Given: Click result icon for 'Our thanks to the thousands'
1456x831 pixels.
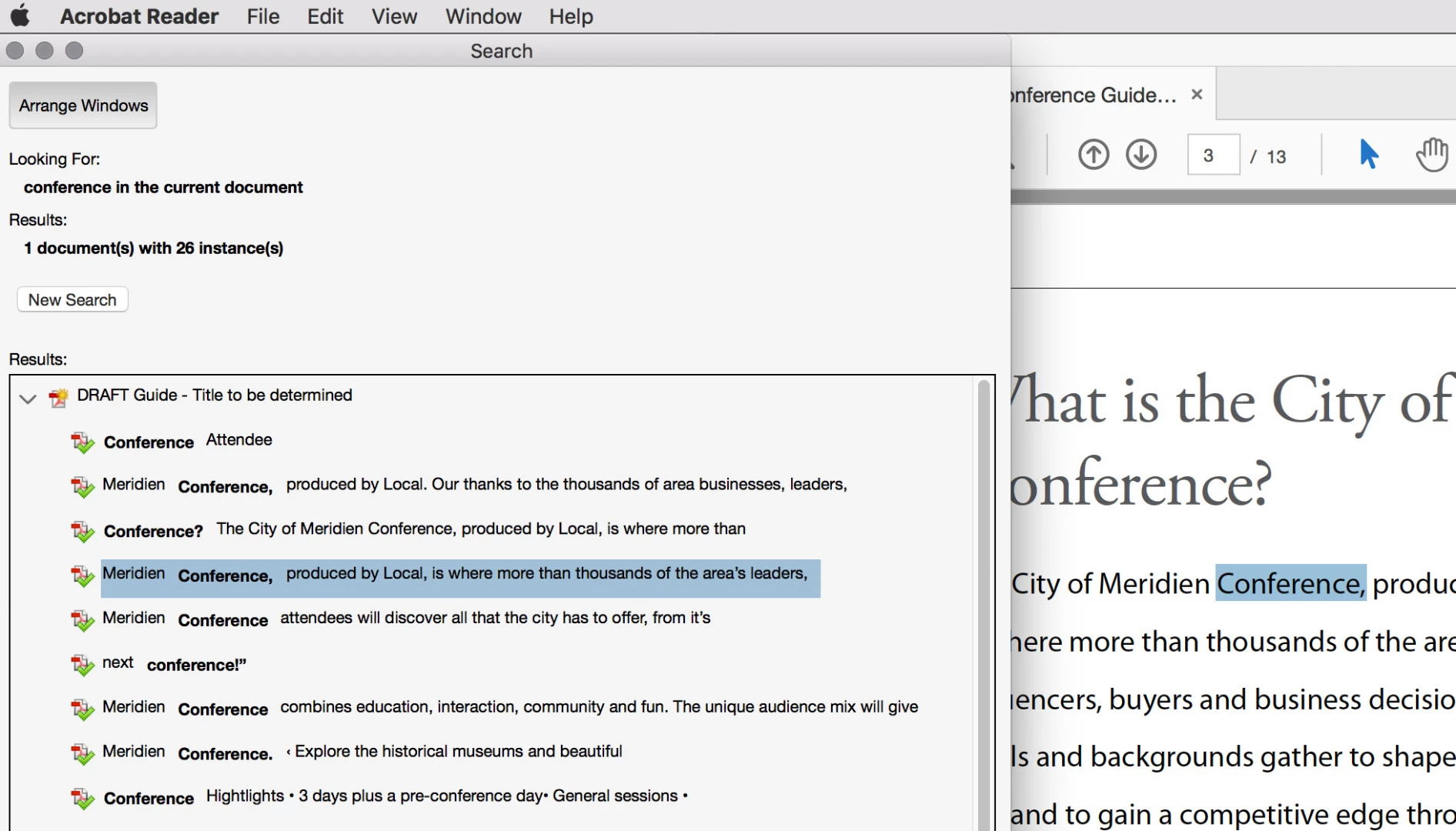Looking at the screenshot, I should 82,487.
